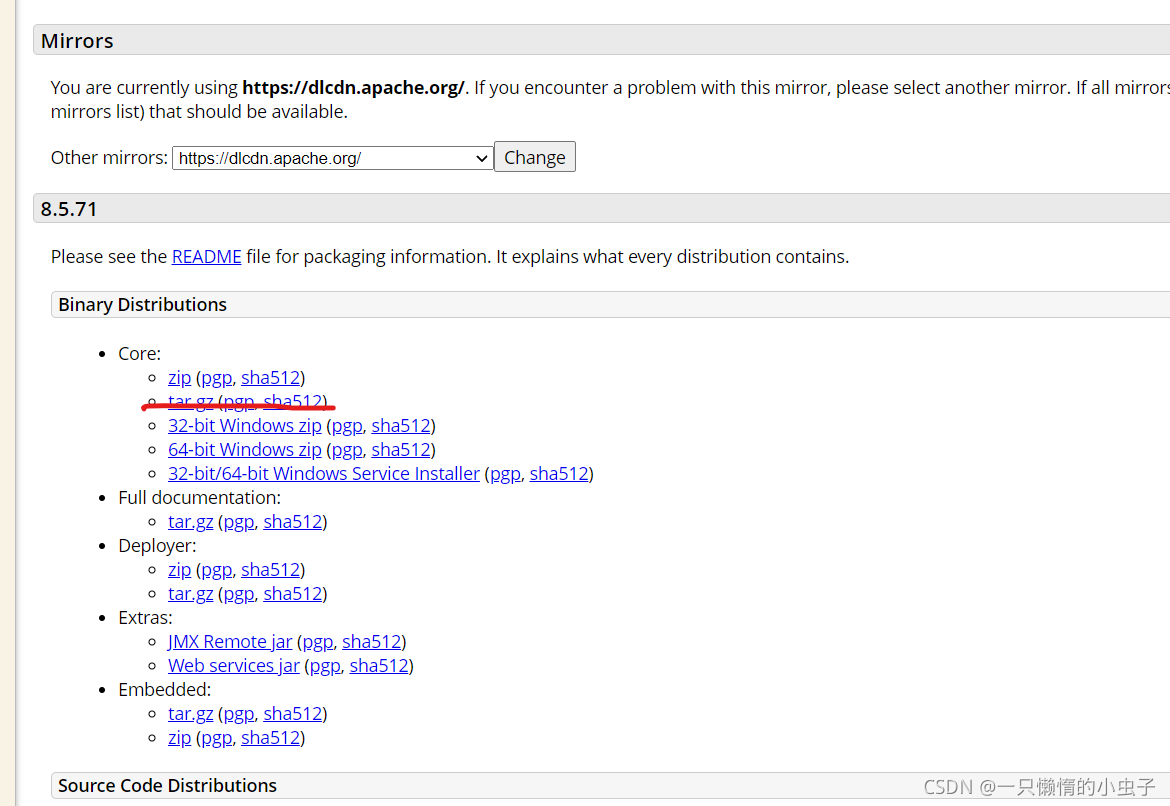The width and height of the screenshot is (1170, 806).
Task: Download the Embedded tar.gz
Action: (x=190, y=713)
